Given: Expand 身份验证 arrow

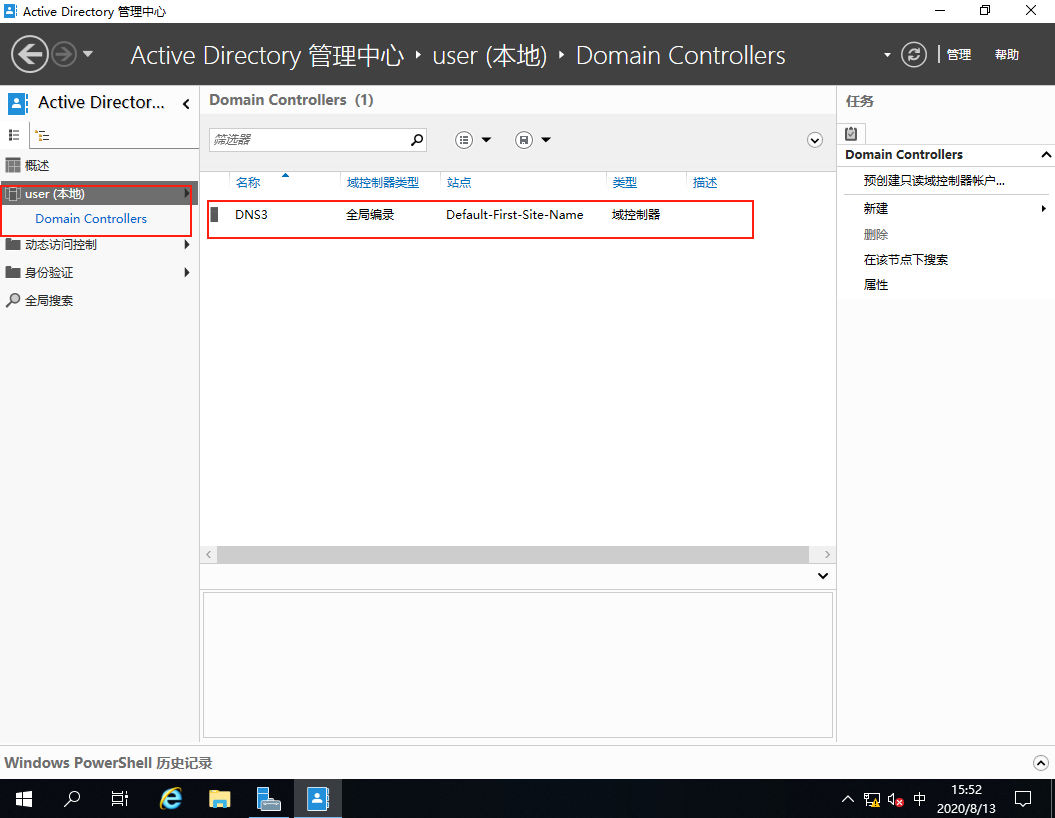Looking at the screenshot, I should 187,272.
